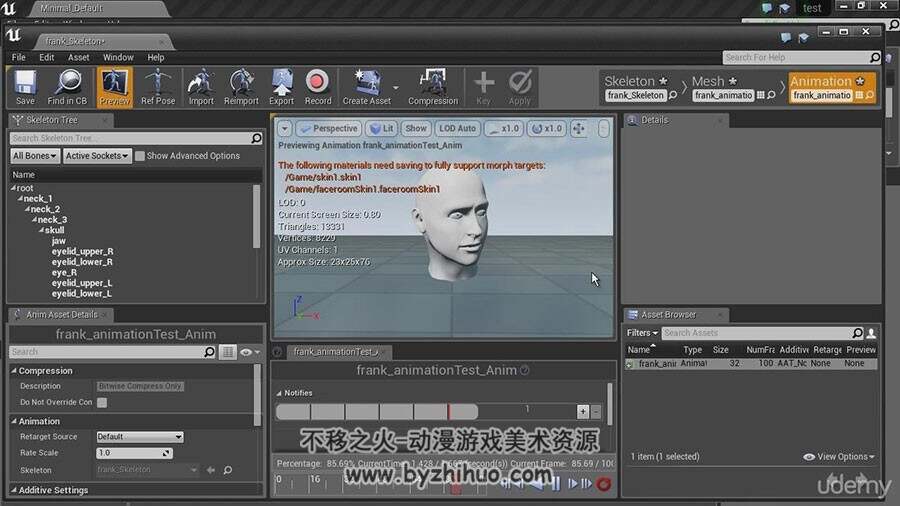Click the user icon in Asset Browser
Screen dimensions: 900x506
click(x=871, y=333)
